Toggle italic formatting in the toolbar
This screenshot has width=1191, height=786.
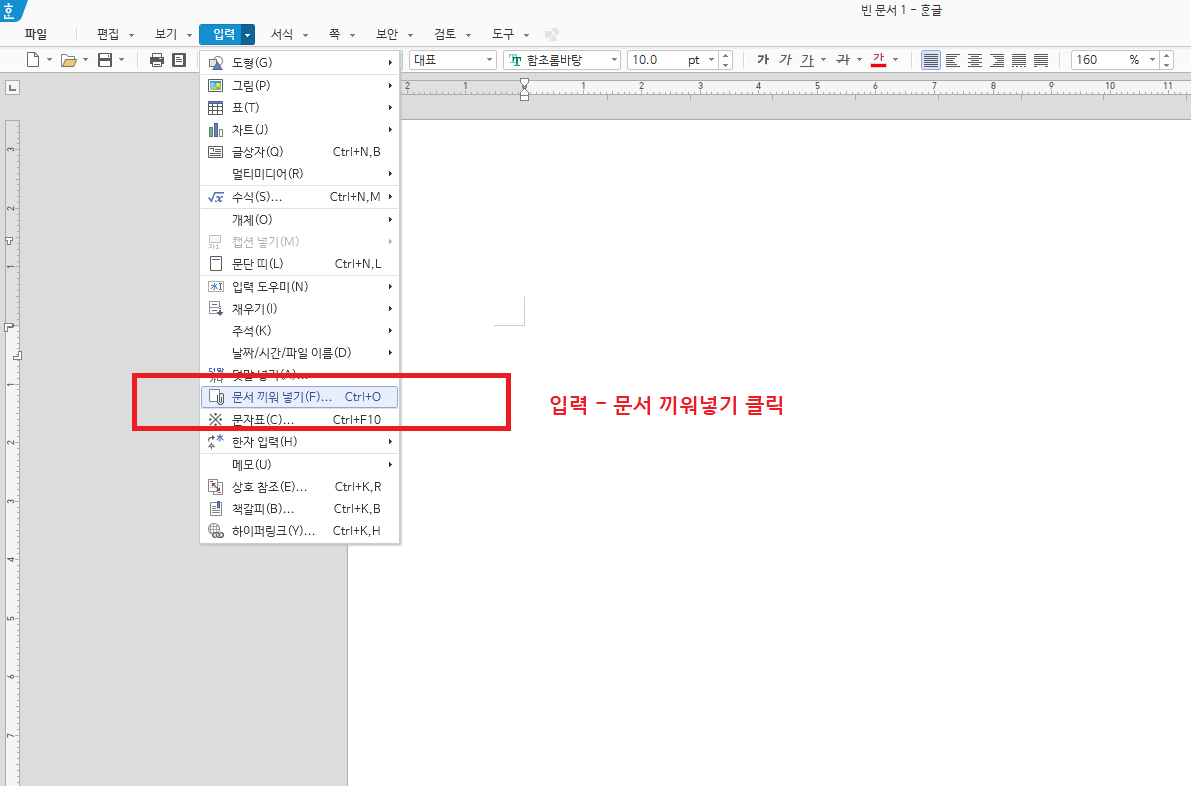tap(784, 60)
